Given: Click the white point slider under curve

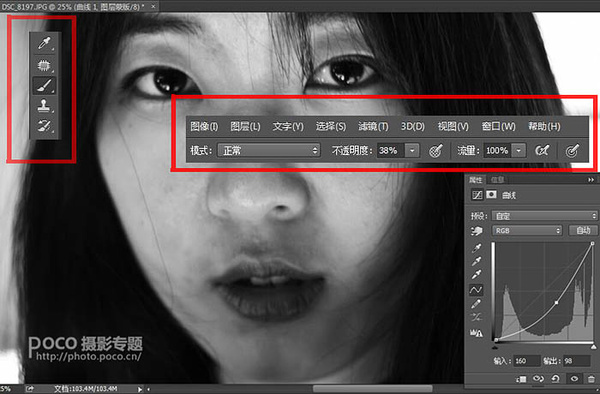Looking at the screenshot, I should pyautogui.click(x=593, y=347).
